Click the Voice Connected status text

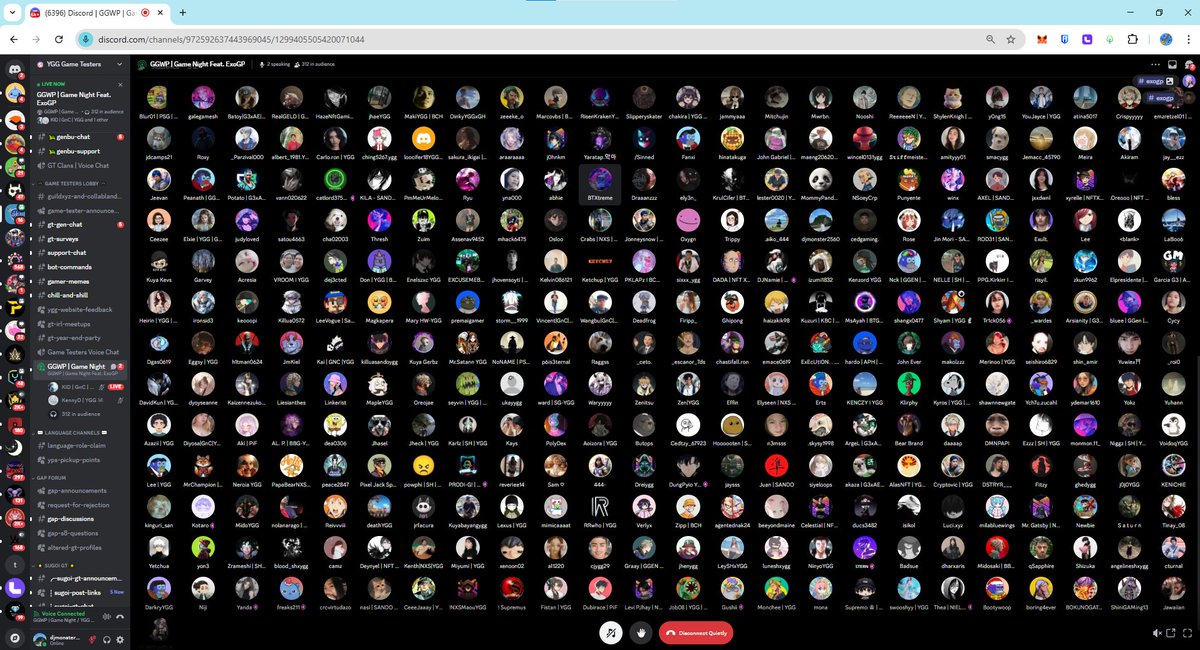[64, 613]
